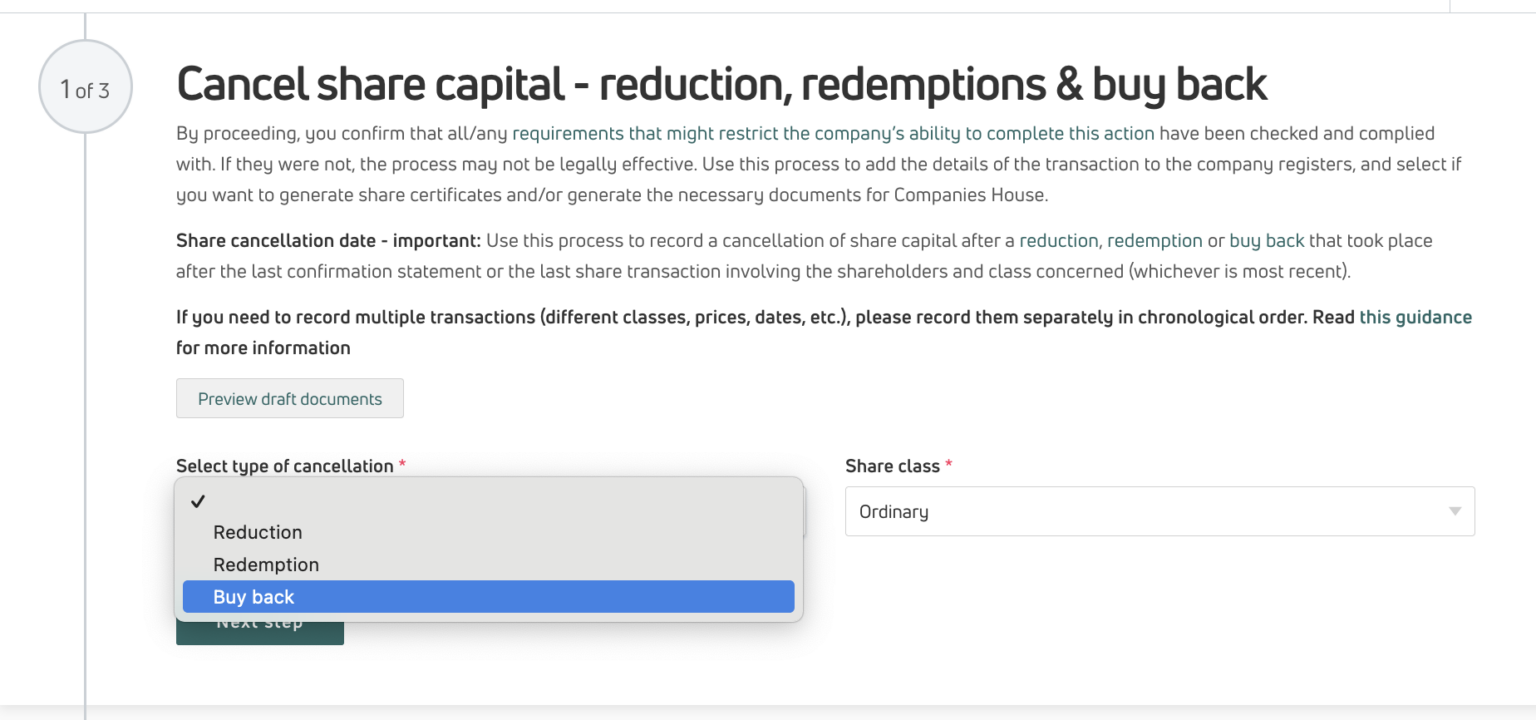Click the page heading Cancel share capital
This screenshot has width=1536, height=720.
[x=722, y=83]
